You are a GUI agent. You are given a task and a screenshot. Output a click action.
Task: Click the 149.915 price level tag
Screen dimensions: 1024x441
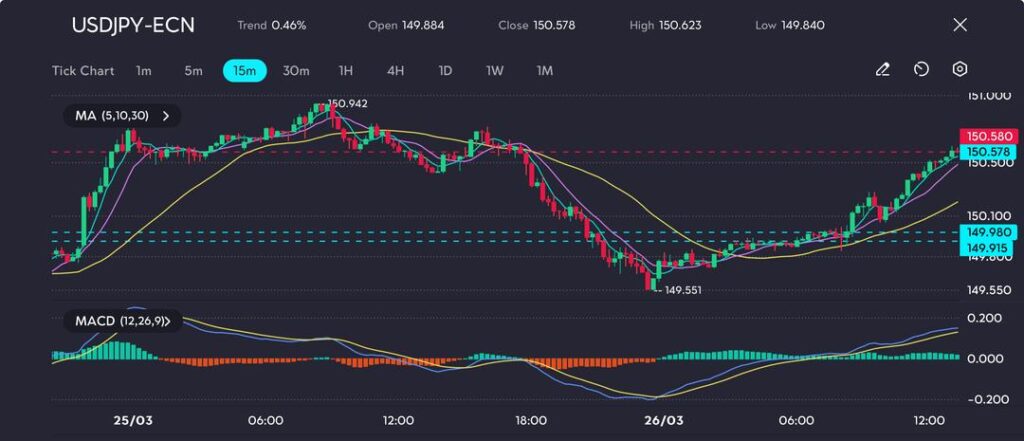[988, 244]
